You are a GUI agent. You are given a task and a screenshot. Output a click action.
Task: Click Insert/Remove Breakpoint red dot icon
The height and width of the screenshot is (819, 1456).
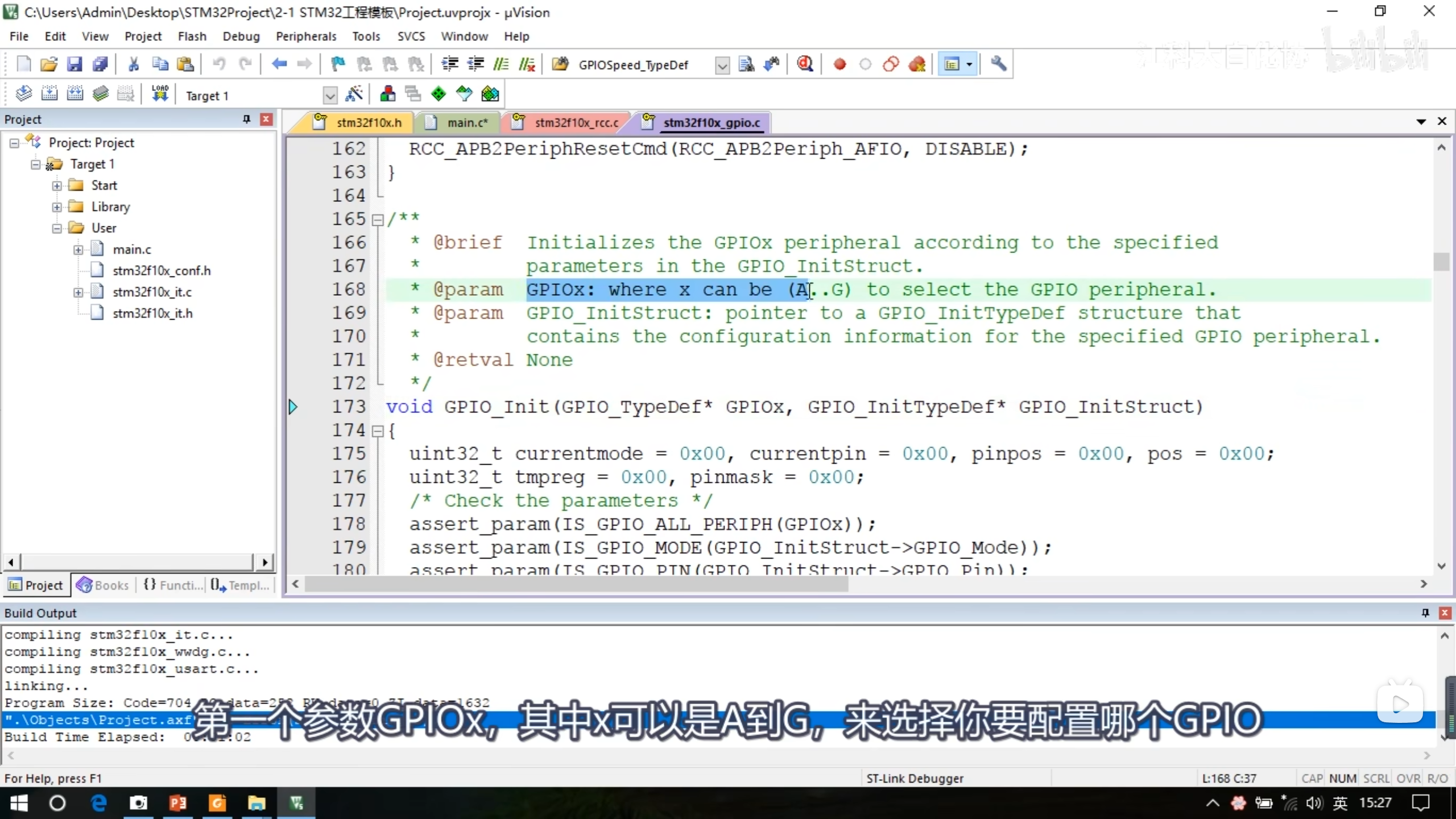pyautogui.click(x=839, y=64)
